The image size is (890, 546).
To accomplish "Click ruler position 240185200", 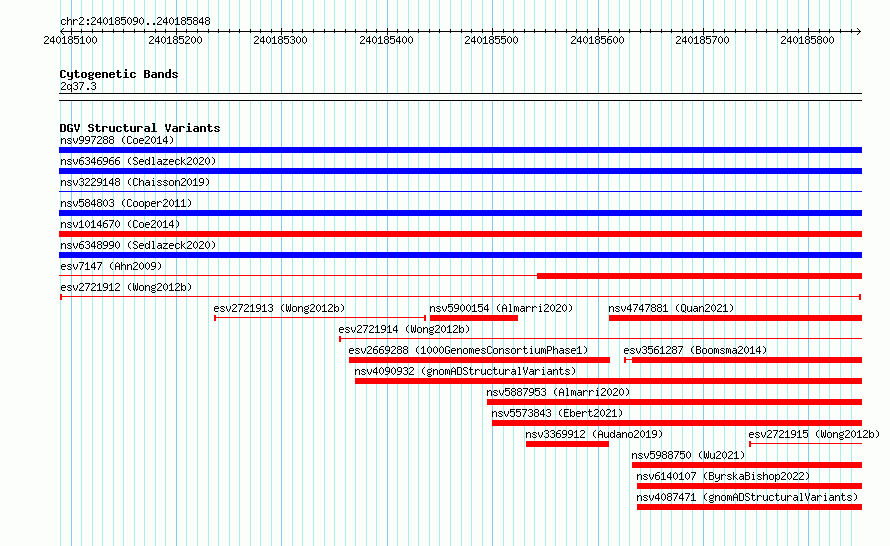I will point(175,40).
